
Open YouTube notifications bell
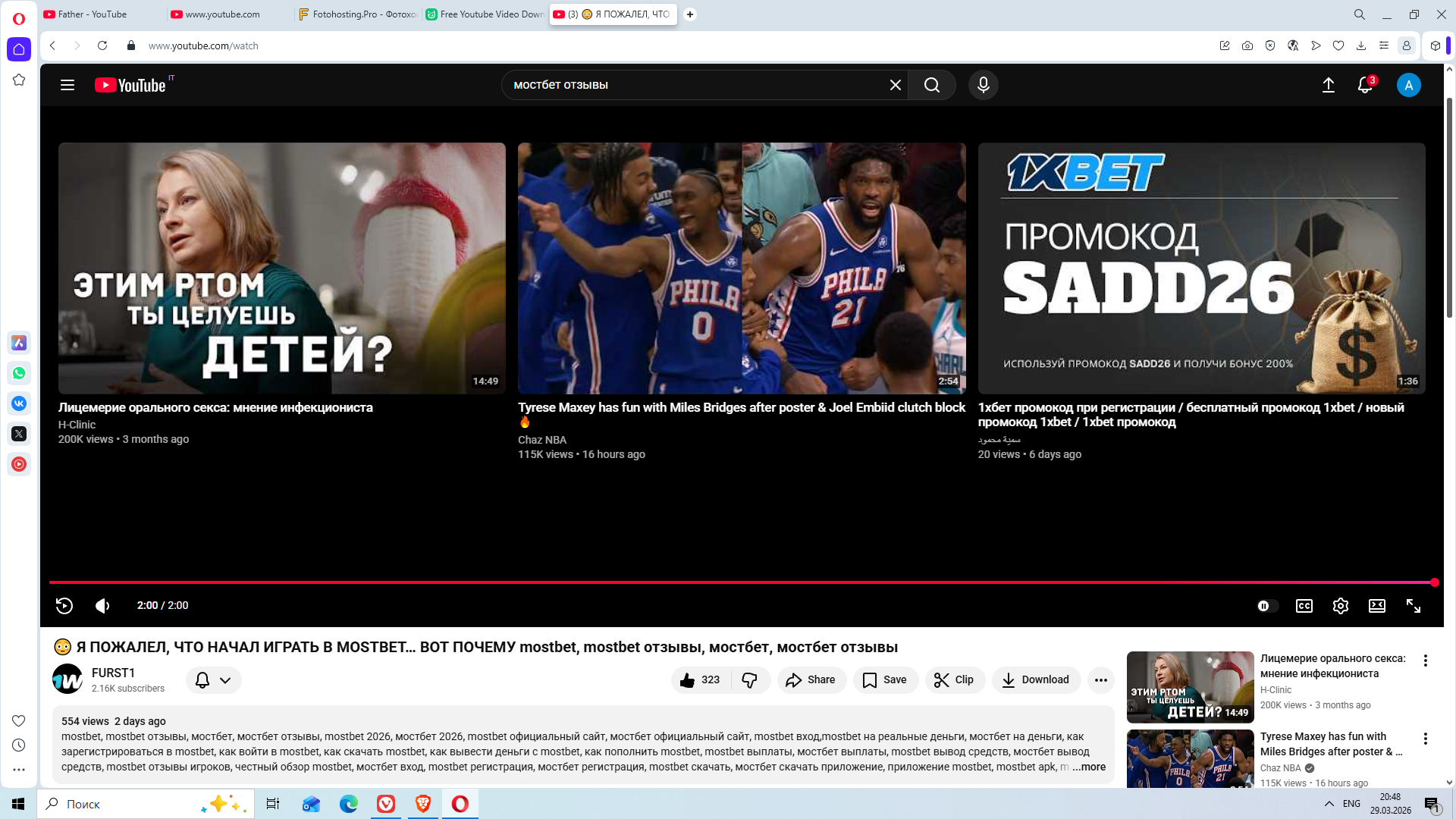click(x=1364, y=85)
